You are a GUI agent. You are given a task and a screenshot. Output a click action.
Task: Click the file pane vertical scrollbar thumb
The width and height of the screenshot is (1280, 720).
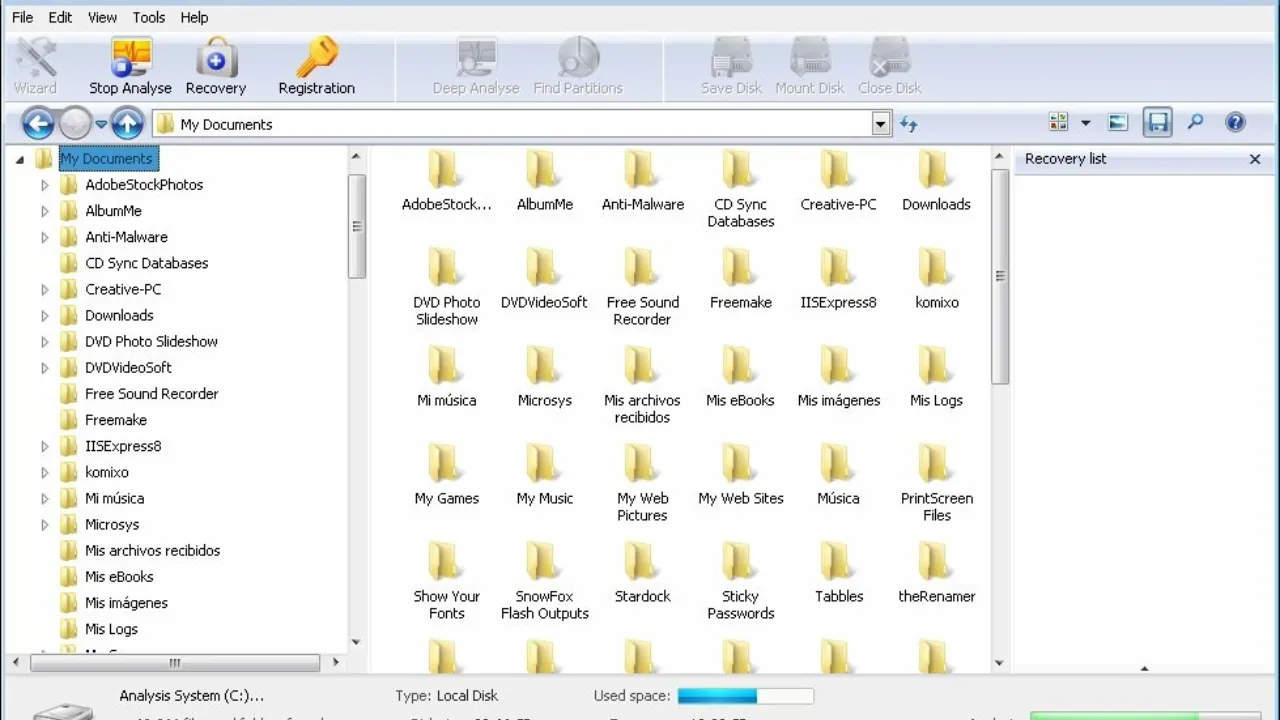pos(1000,277)
